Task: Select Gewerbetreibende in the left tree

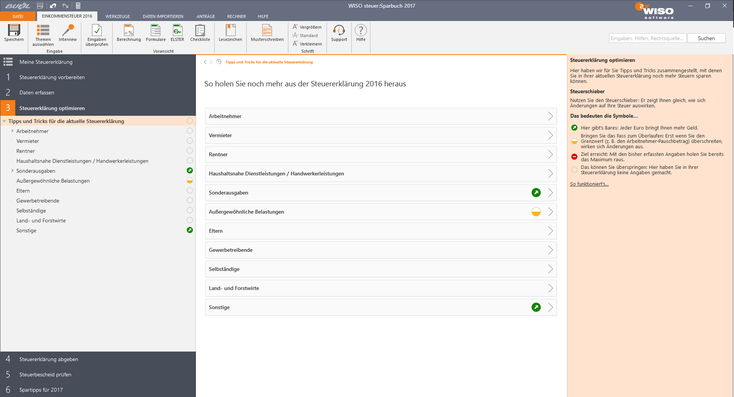Action: pyautogui.click(x=38, y=201)
